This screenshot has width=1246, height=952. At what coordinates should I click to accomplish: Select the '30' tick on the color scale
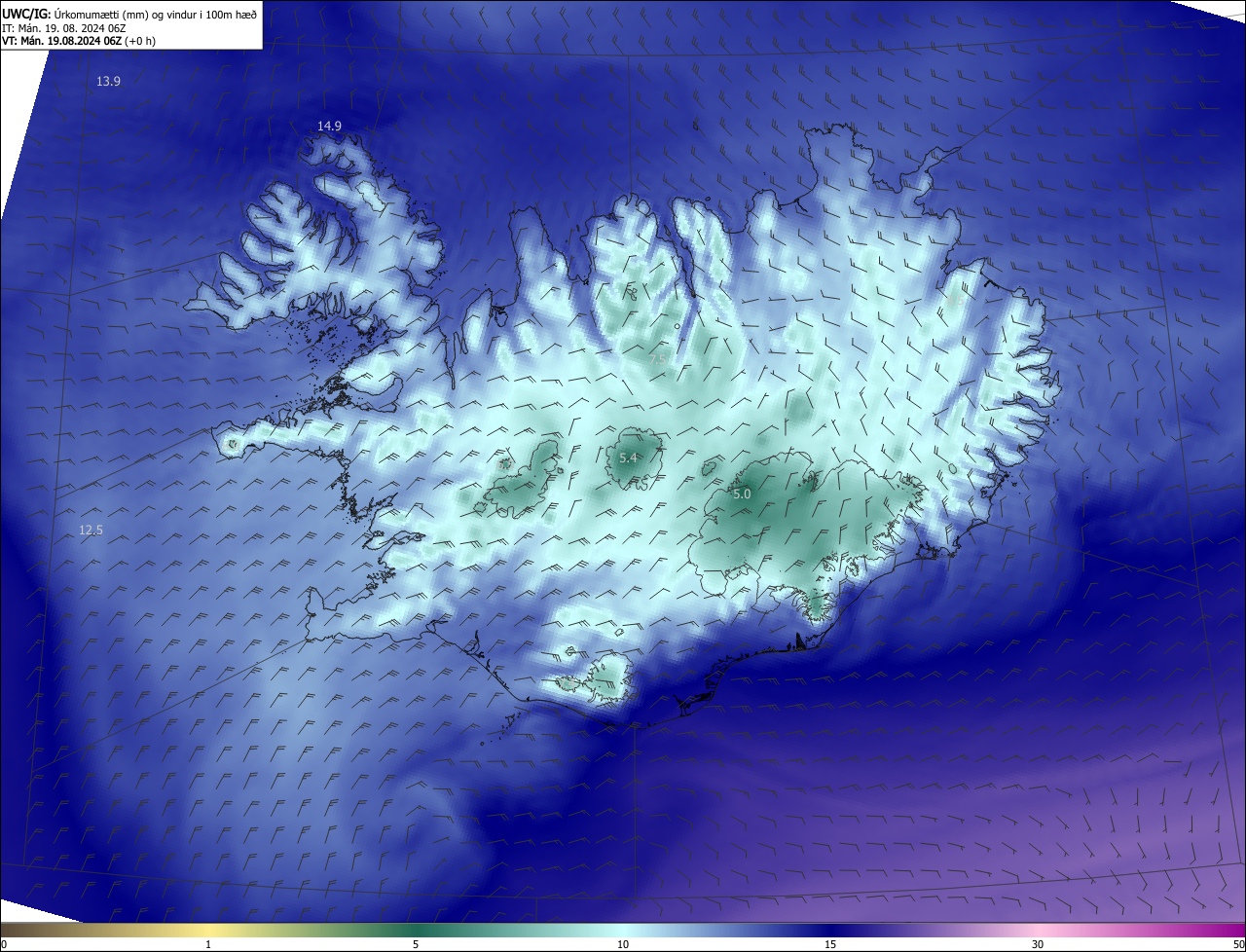1038,944
